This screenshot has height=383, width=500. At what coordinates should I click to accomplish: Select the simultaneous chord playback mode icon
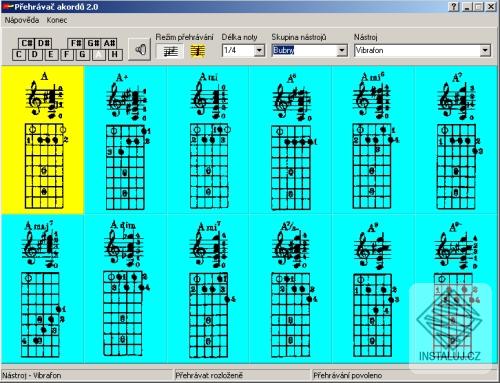click(x=197, y=51)
